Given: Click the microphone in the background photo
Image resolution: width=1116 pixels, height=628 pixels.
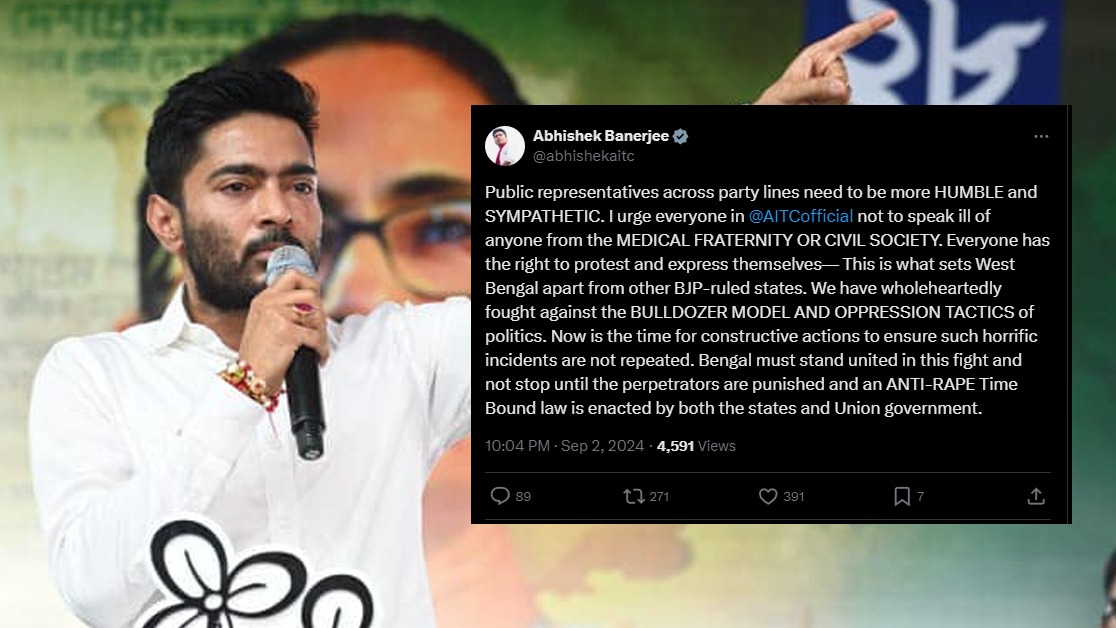Looking at the screenshot, I should 299,352.
